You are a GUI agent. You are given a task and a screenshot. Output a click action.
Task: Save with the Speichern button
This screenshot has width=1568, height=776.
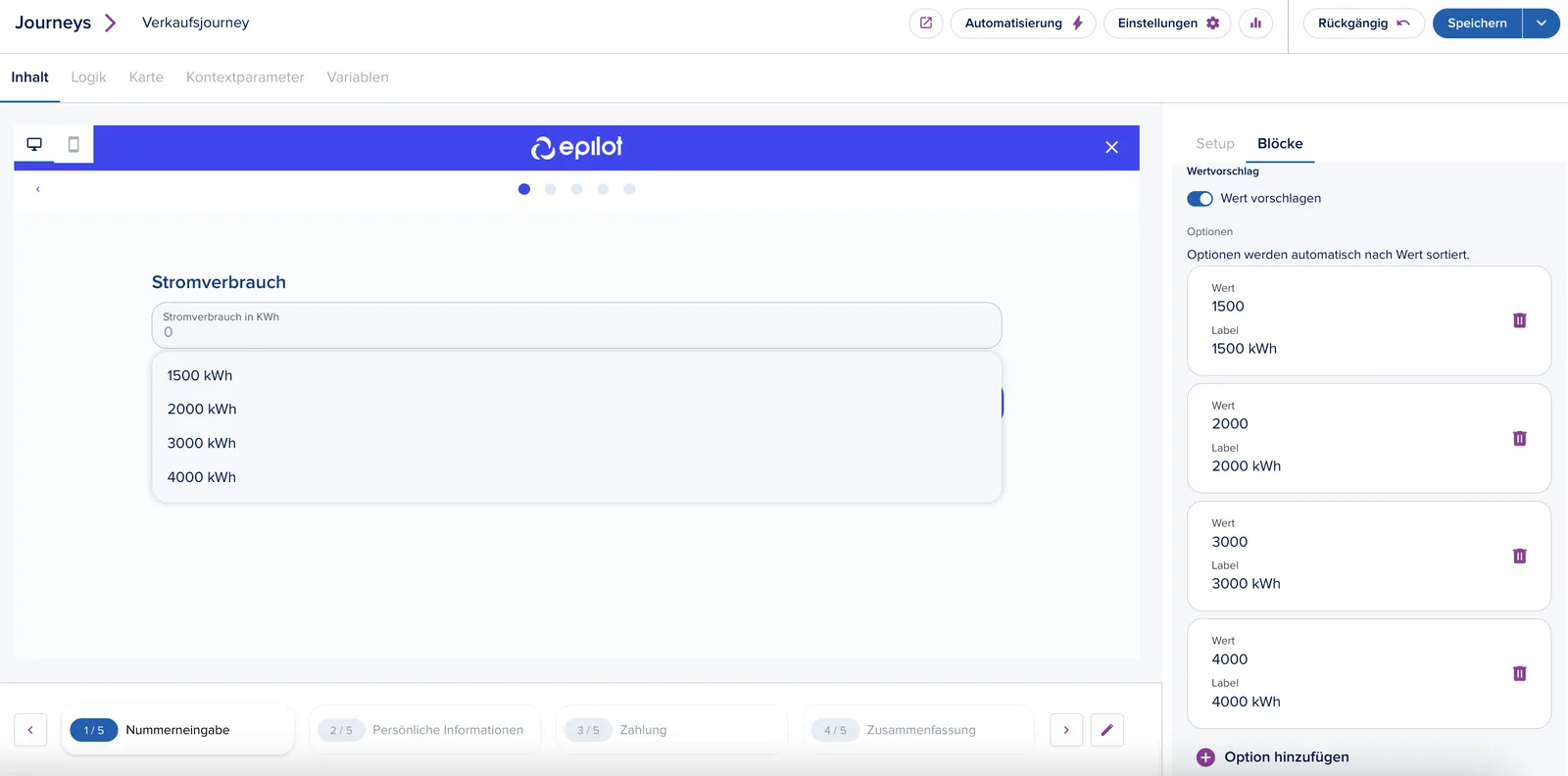[1477, 23]
